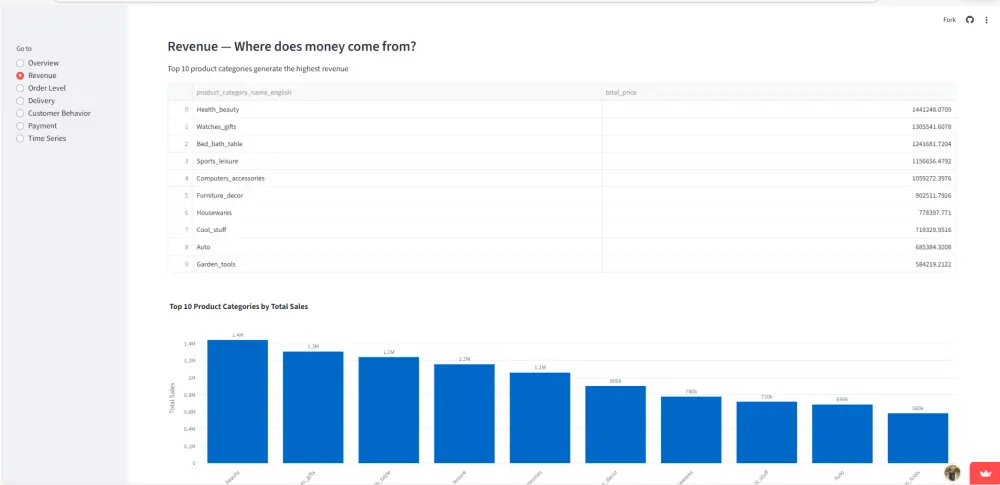Image resolution: width=1000 pixels, height=485 pixels.
Task: Click the chart bar labeled 900k
Action: (x=615, y=424)
